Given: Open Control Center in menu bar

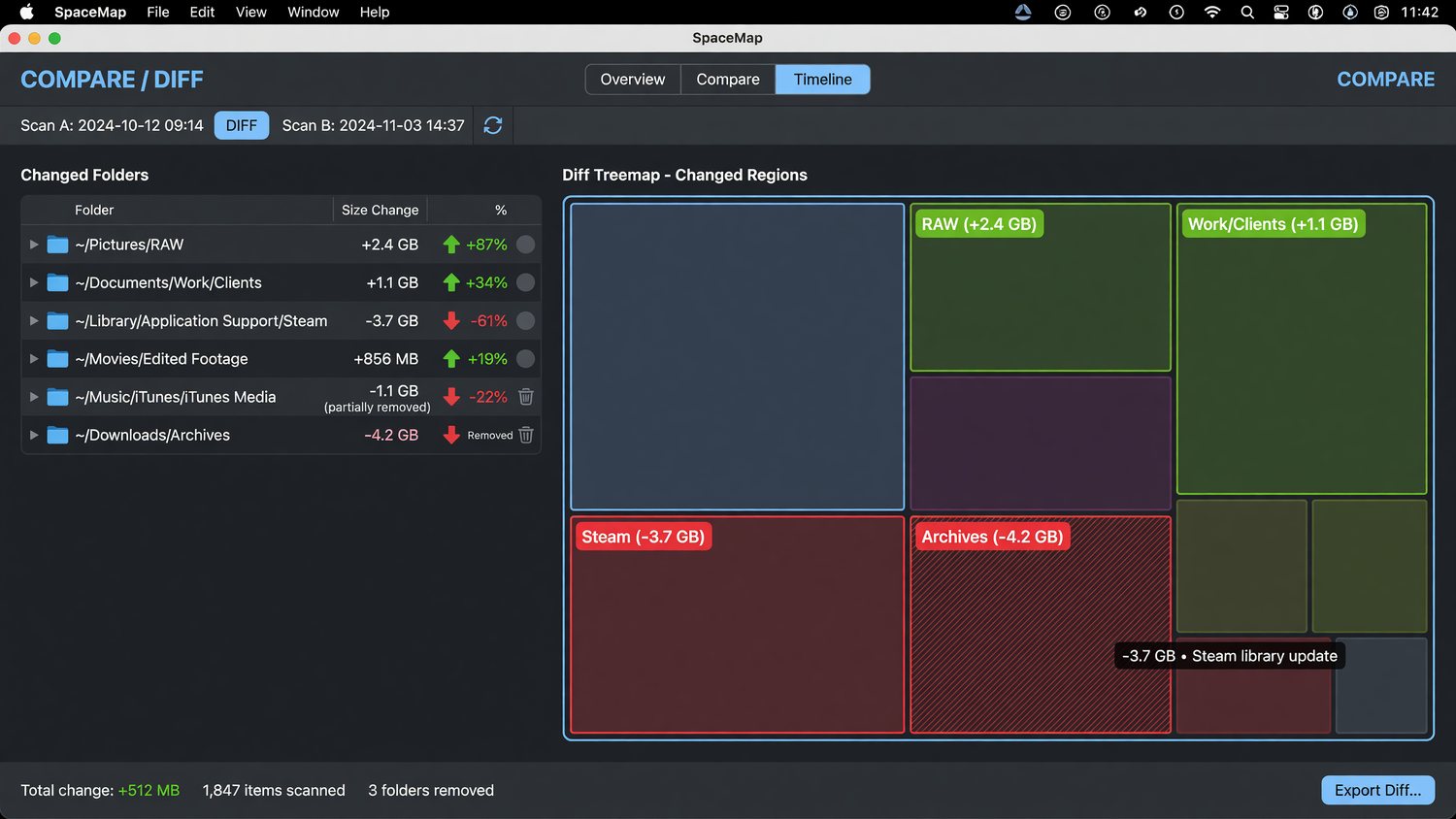Looking at the screenshot, I should click(1281, 13).
